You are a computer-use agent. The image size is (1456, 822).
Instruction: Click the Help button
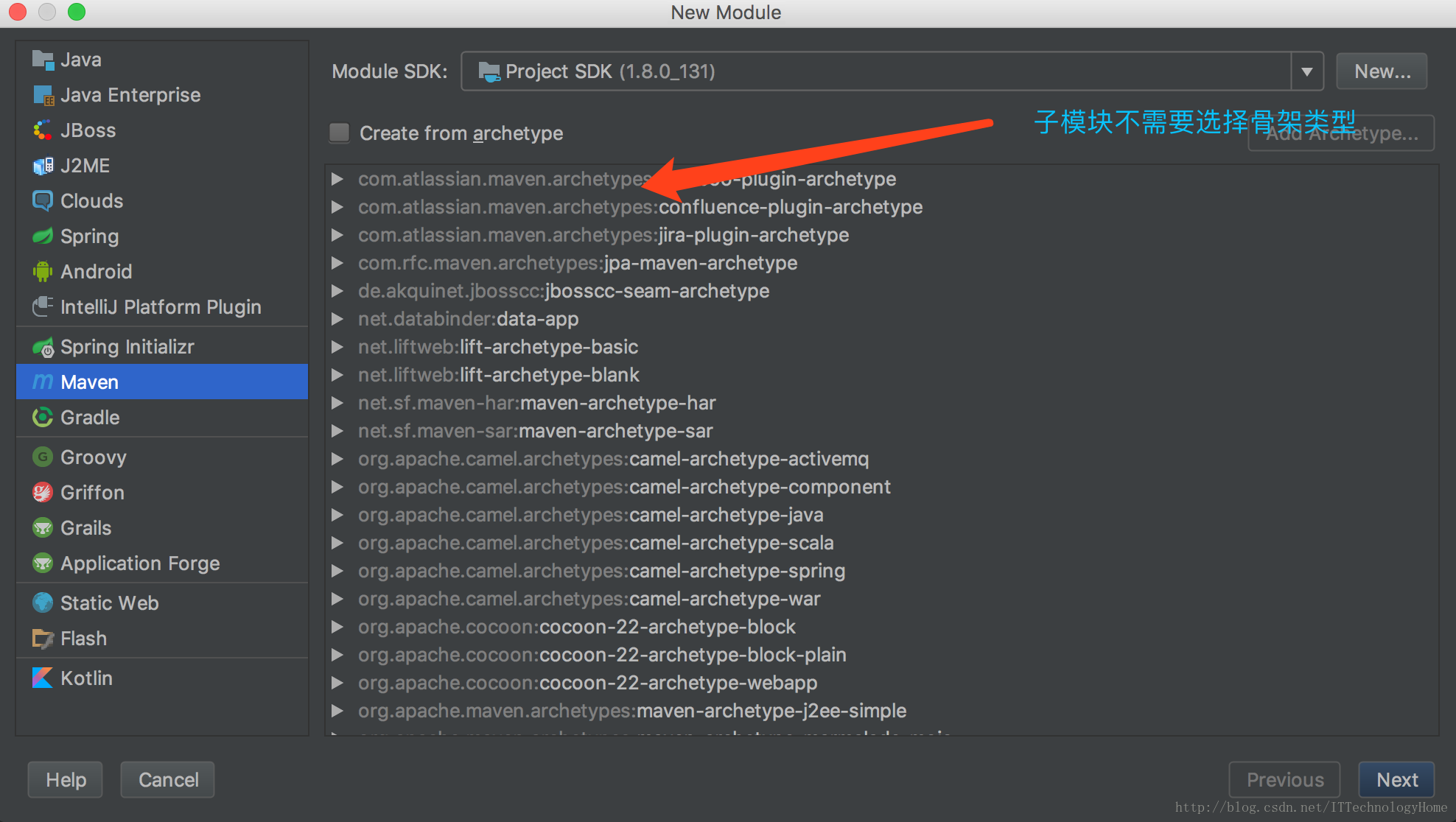point(66,780)
